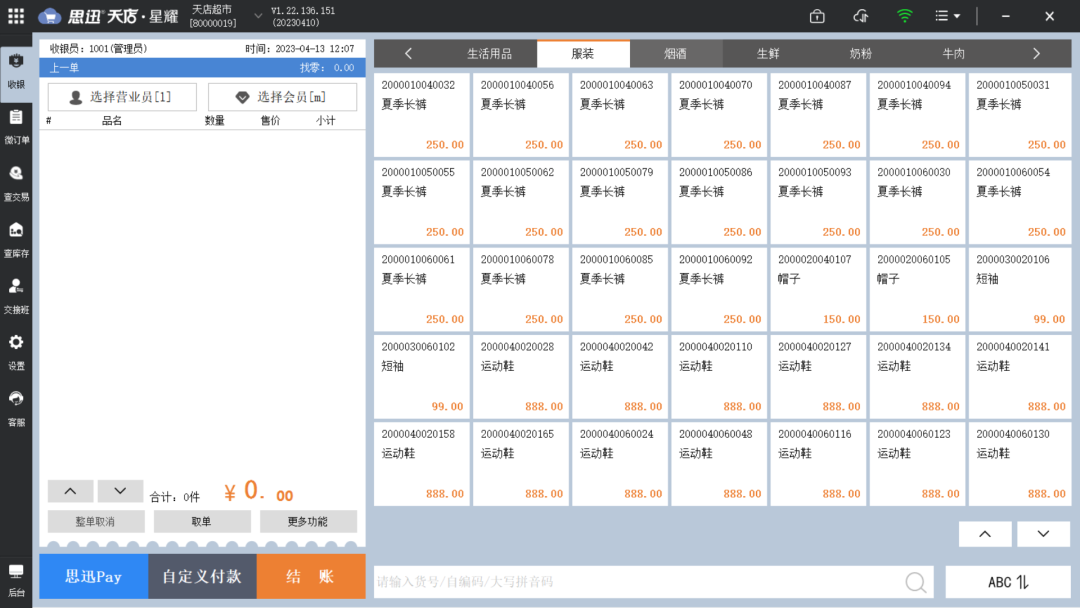
Task: Click the lock icon in the title bar
Action: (x=816, y=16)
